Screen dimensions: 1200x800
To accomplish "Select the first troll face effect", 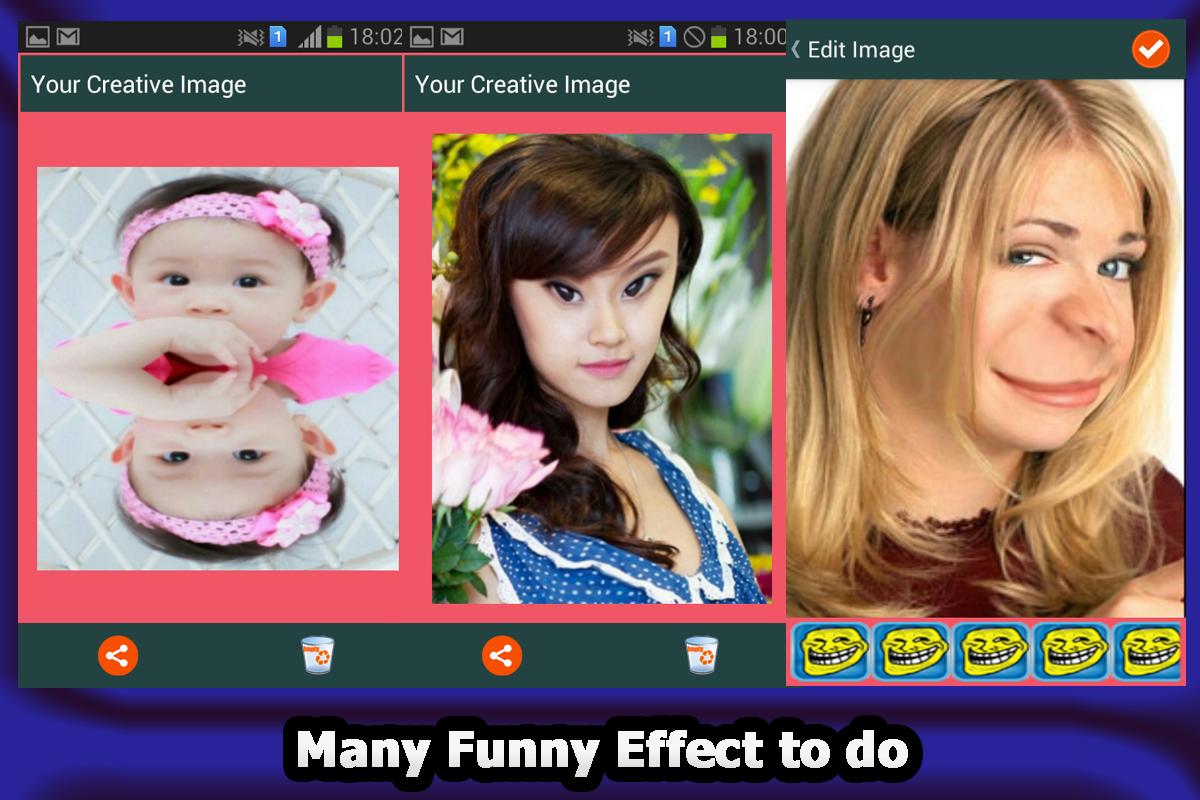I will tap(831, 651).
